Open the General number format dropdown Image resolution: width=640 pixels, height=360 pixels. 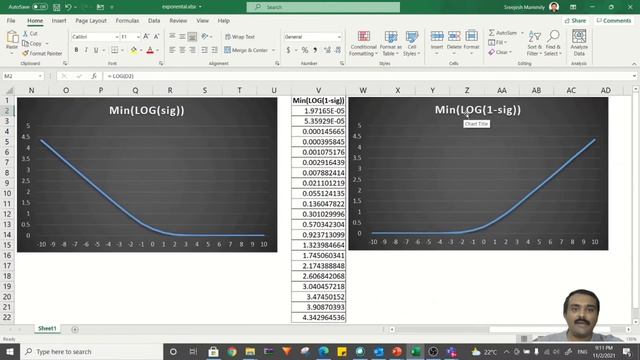click(x=339, y=37)
